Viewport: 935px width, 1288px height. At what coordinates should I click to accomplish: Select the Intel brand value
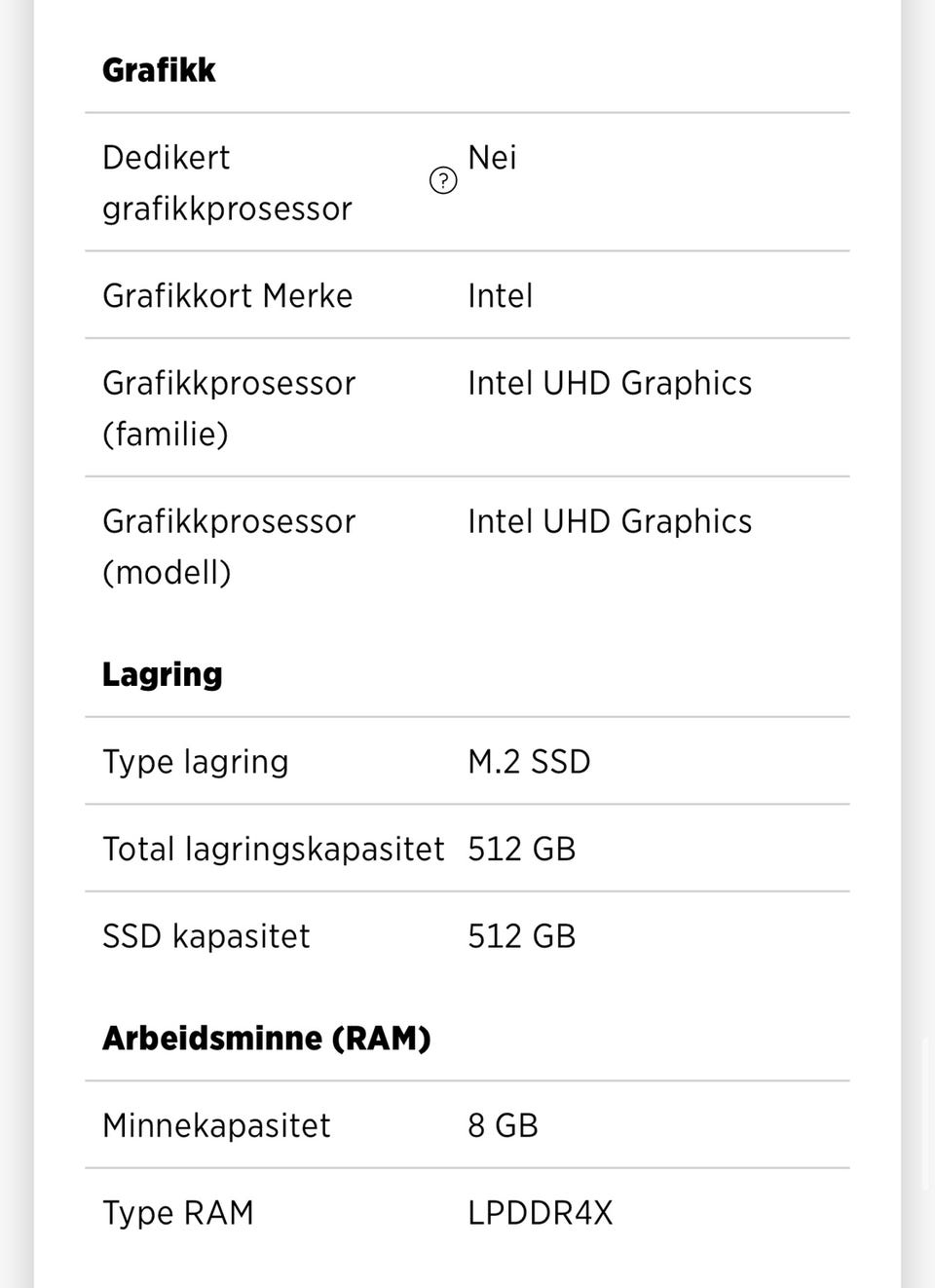pyautogui.click(x=500, y=295)
